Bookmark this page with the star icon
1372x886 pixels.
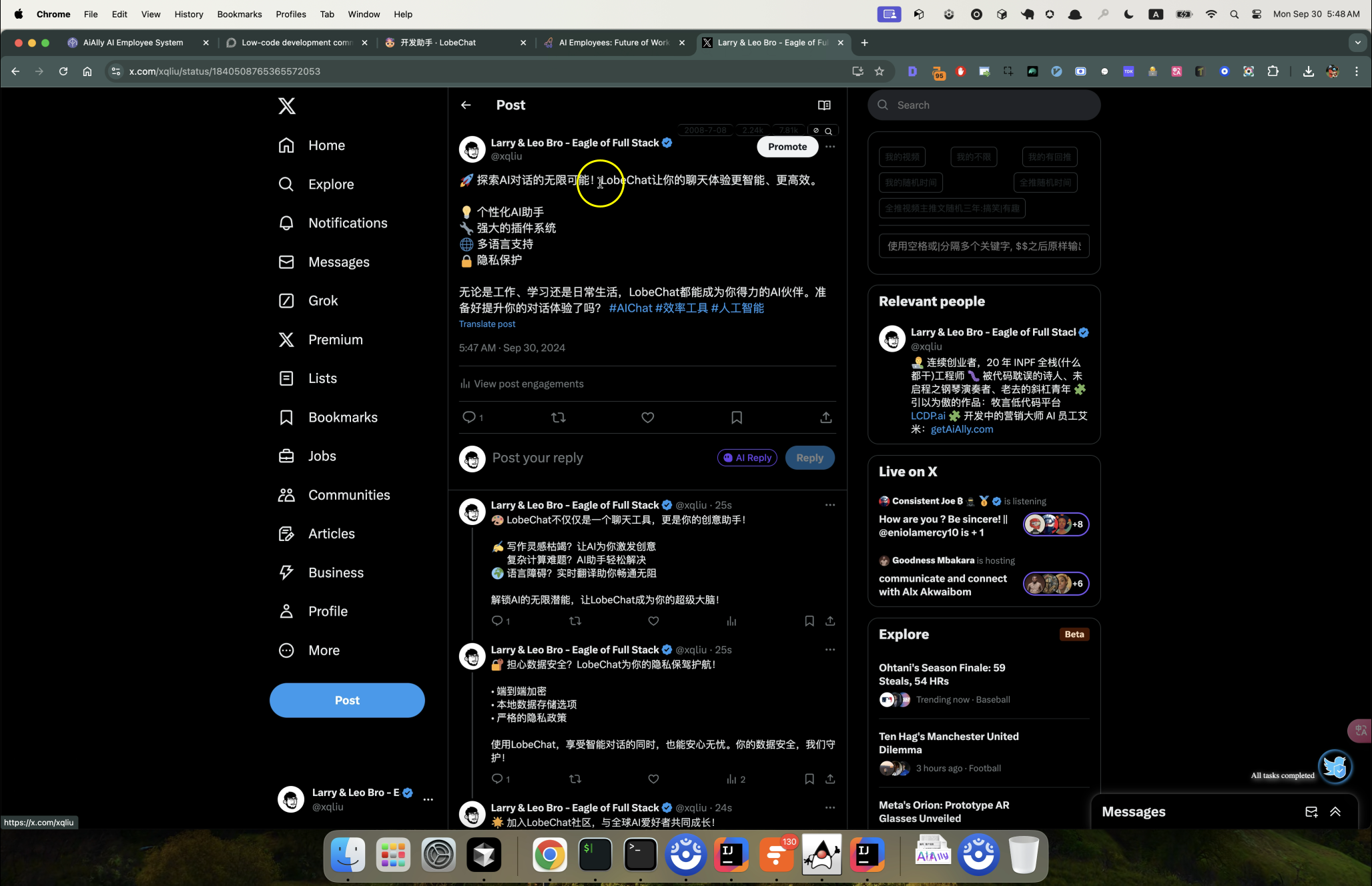click(x=880, y=71)
